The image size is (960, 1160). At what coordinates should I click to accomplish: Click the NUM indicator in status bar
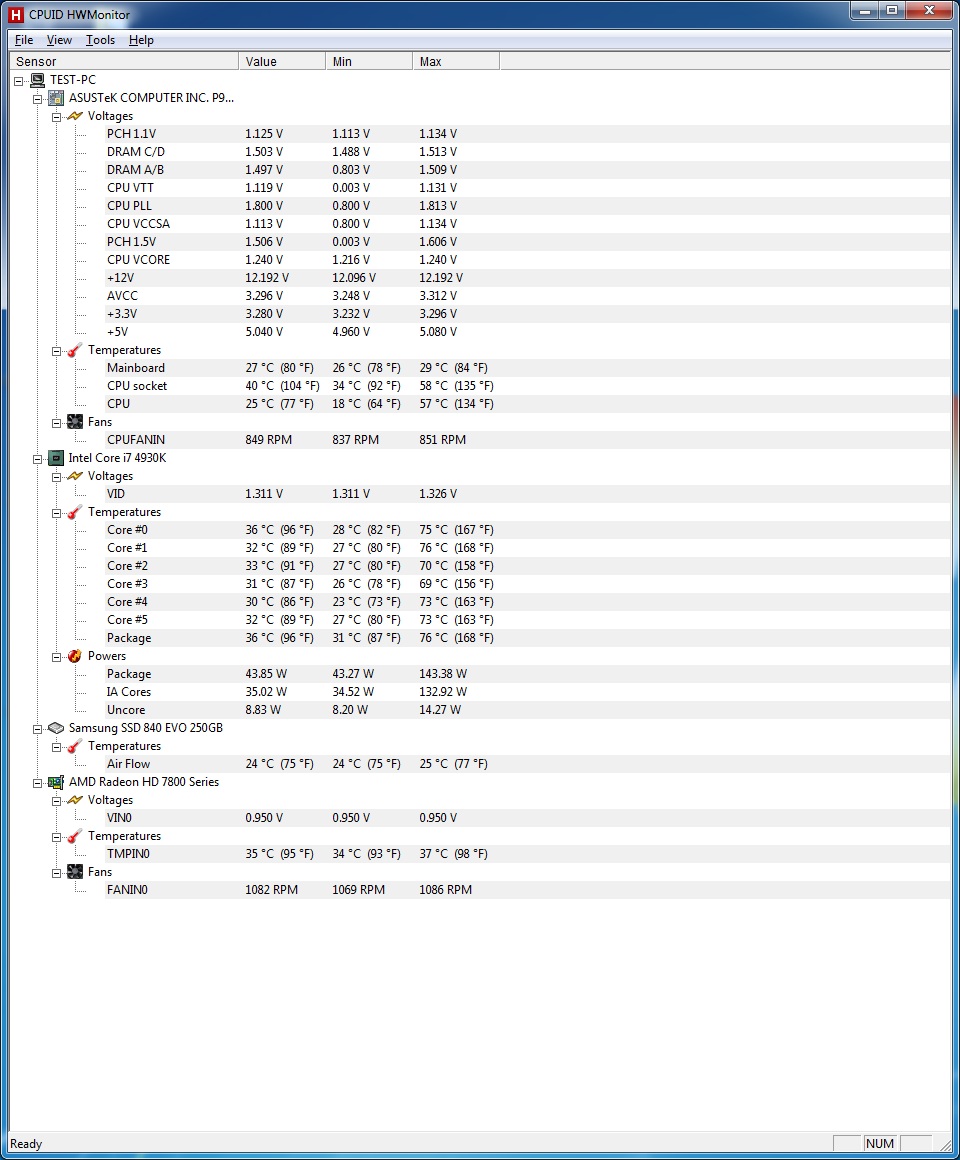tap(880, 1144)
